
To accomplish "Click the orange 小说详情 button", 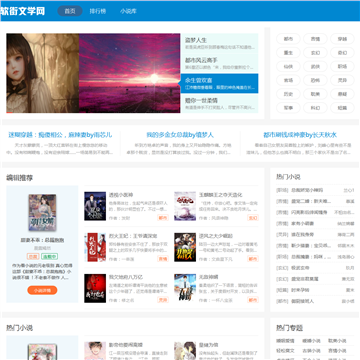I will pos(42,290).
